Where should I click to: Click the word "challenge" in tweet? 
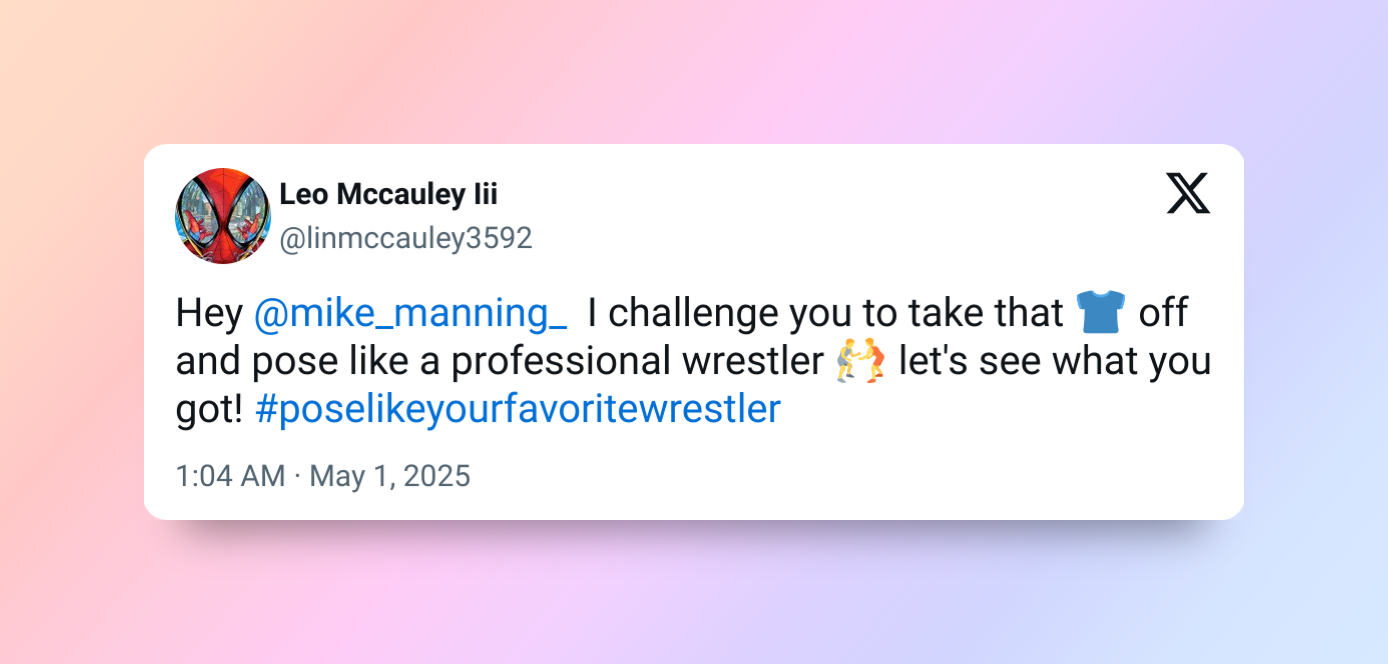[x=695, y=314]
